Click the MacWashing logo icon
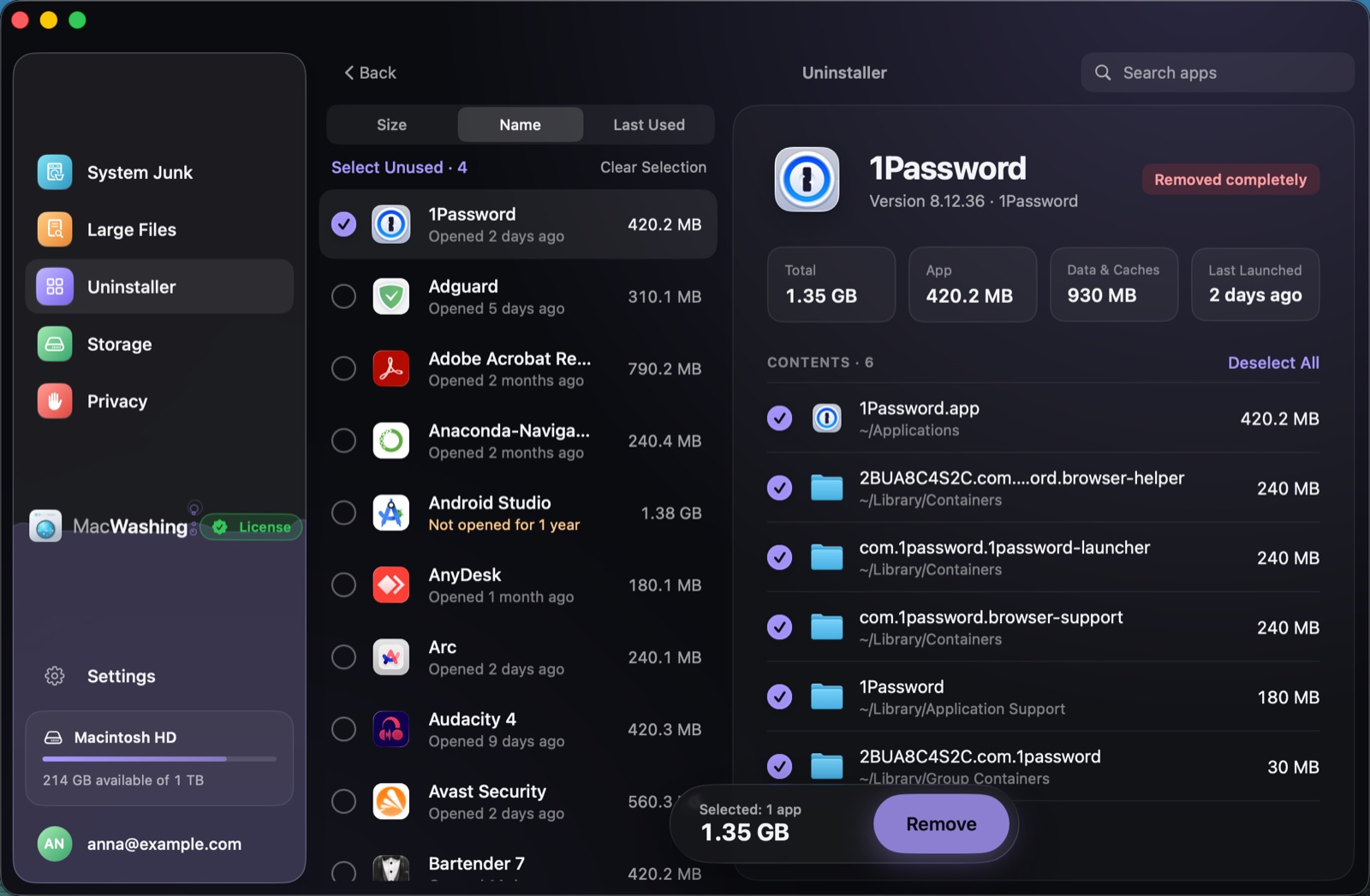 click(45, 526)
